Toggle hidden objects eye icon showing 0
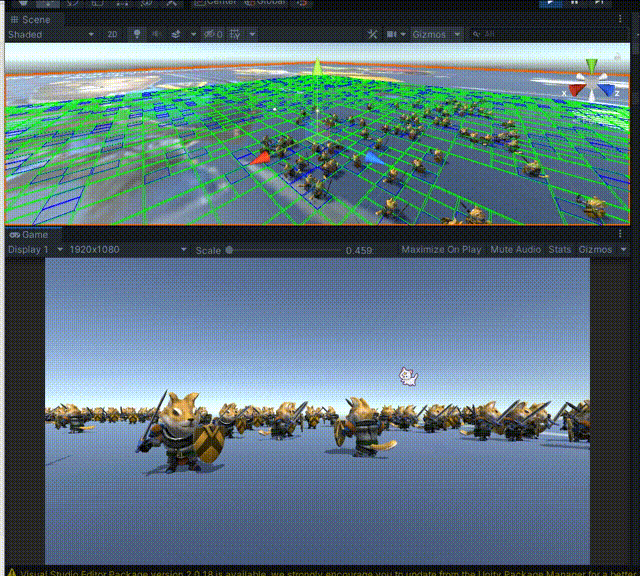This screenshot has width=640, height=576. click(213, 34)
